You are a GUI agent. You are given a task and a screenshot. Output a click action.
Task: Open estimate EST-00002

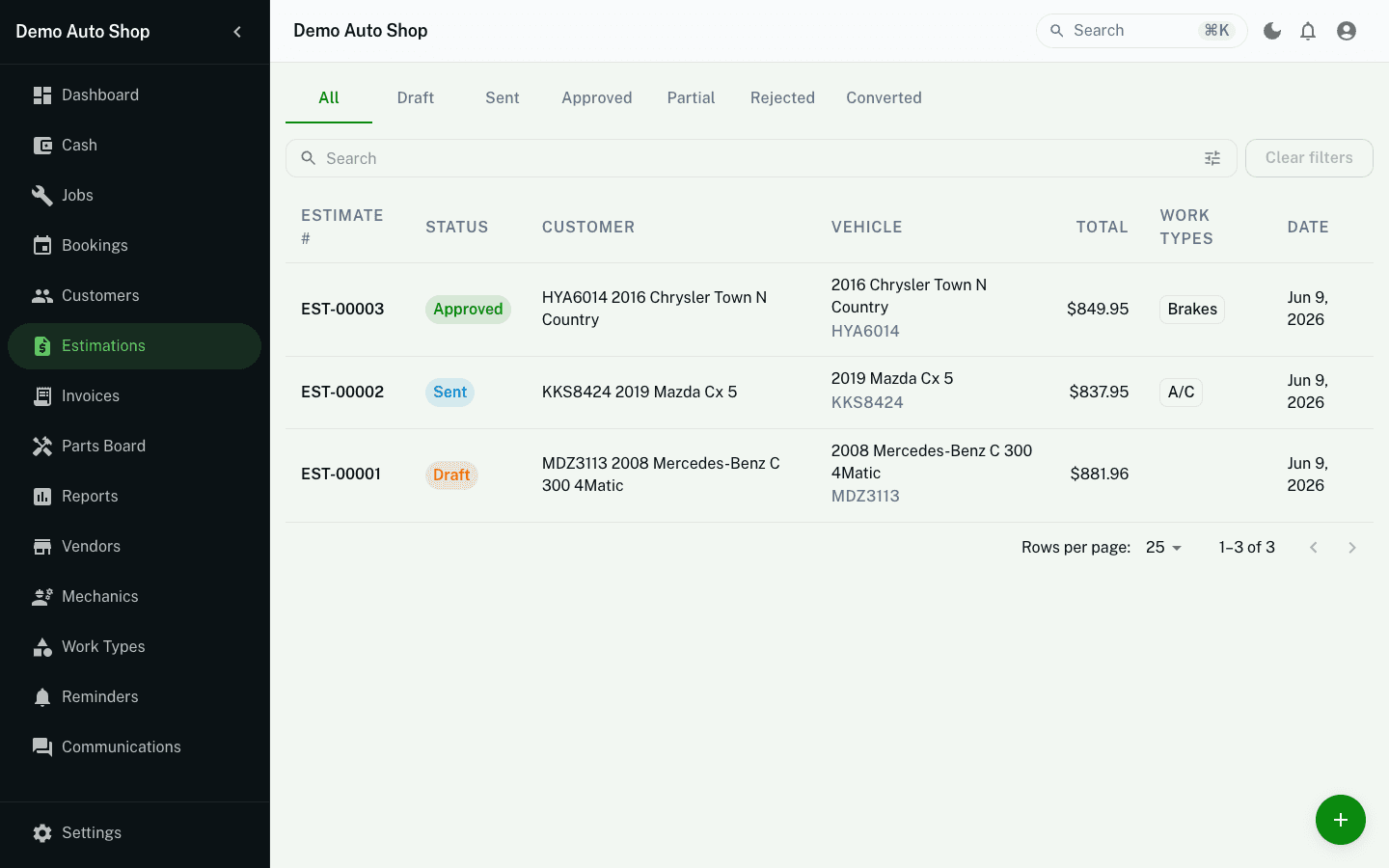(342, 393)
